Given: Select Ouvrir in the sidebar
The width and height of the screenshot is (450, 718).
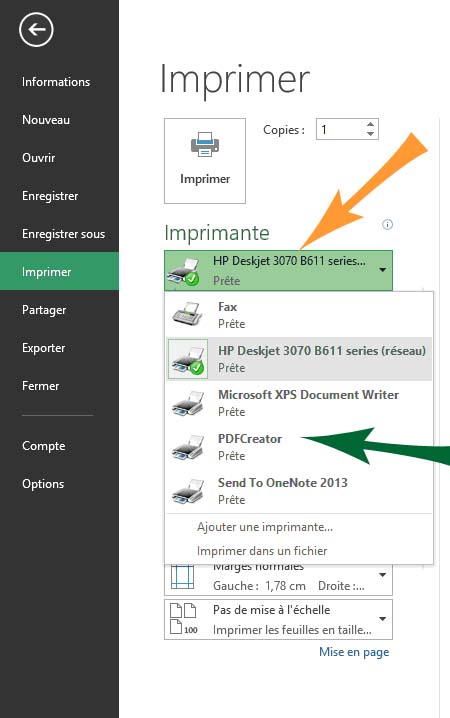Looking at the screenshot, I should (x=38, y=158).
